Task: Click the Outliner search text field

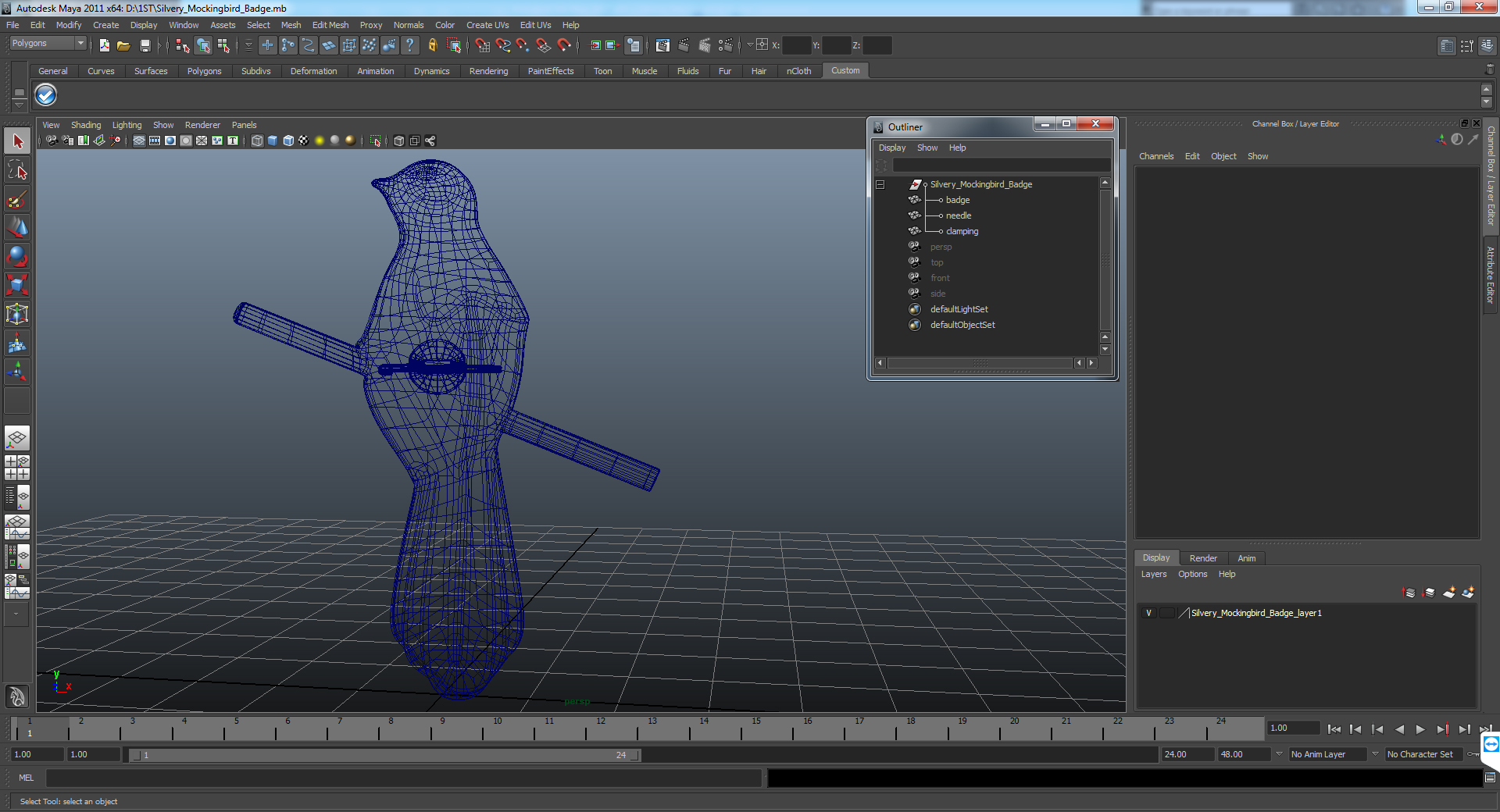Action: pos(1002,166)
